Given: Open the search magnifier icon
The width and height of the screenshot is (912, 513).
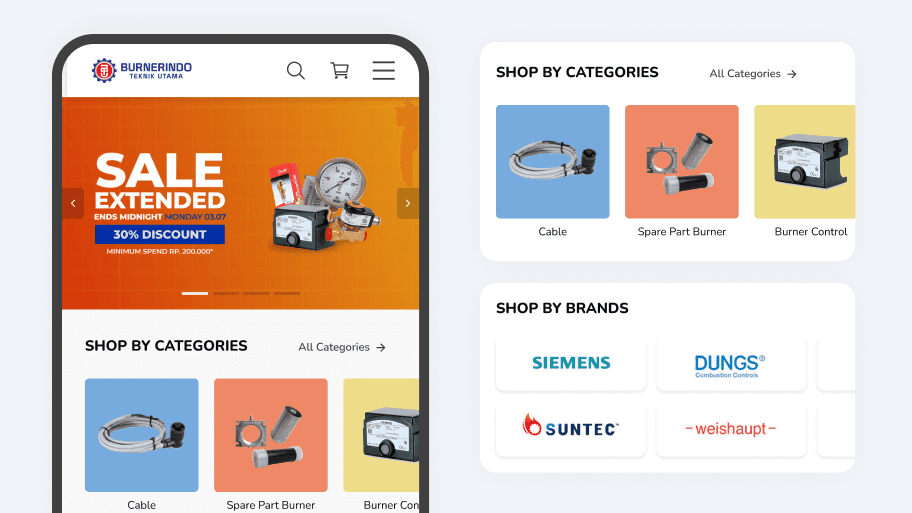Looking at the screenshot, I should [295, 70].
